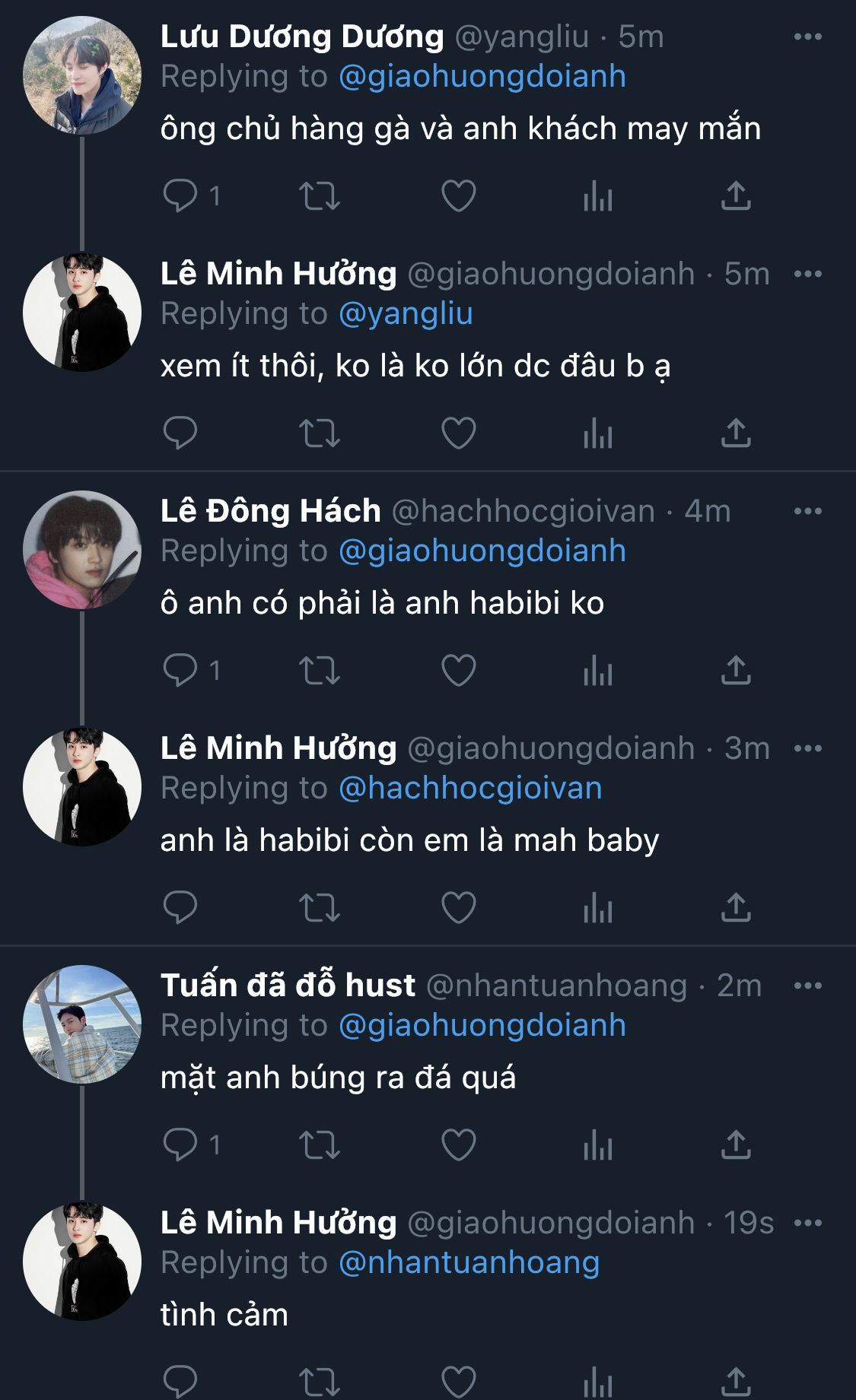Screen dimensions: 856x1400
Task: Open Lê Đông Hách's profile name
Action: [x=270, y=511]
